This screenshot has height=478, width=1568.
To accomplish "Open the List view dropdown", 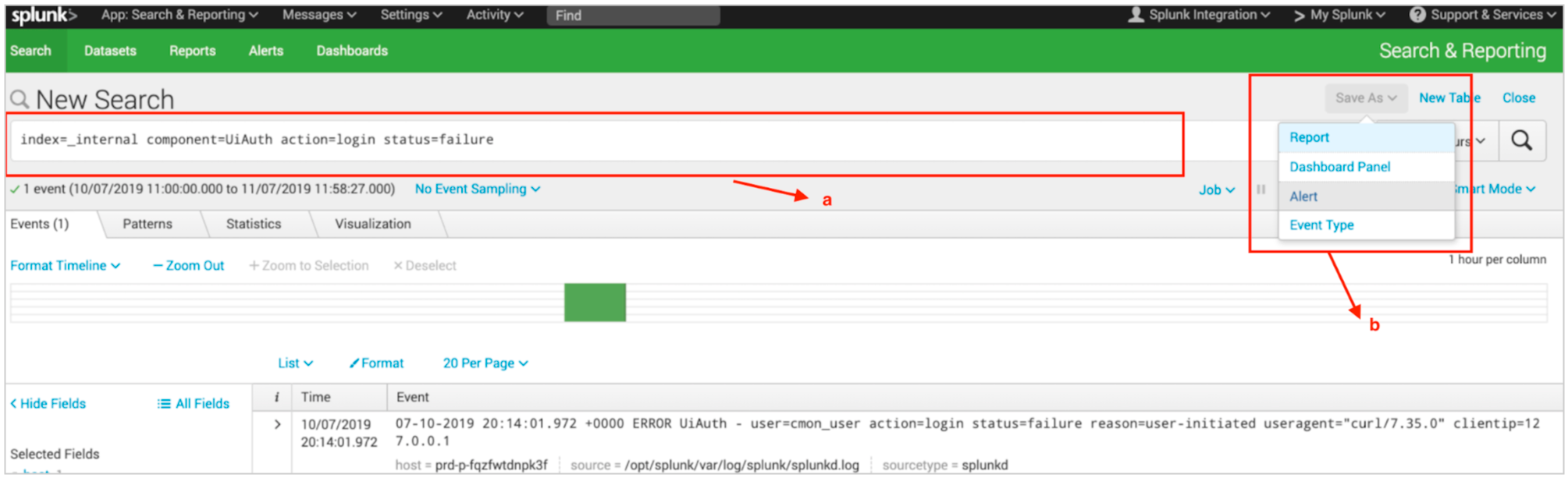I will pos(296,363).
